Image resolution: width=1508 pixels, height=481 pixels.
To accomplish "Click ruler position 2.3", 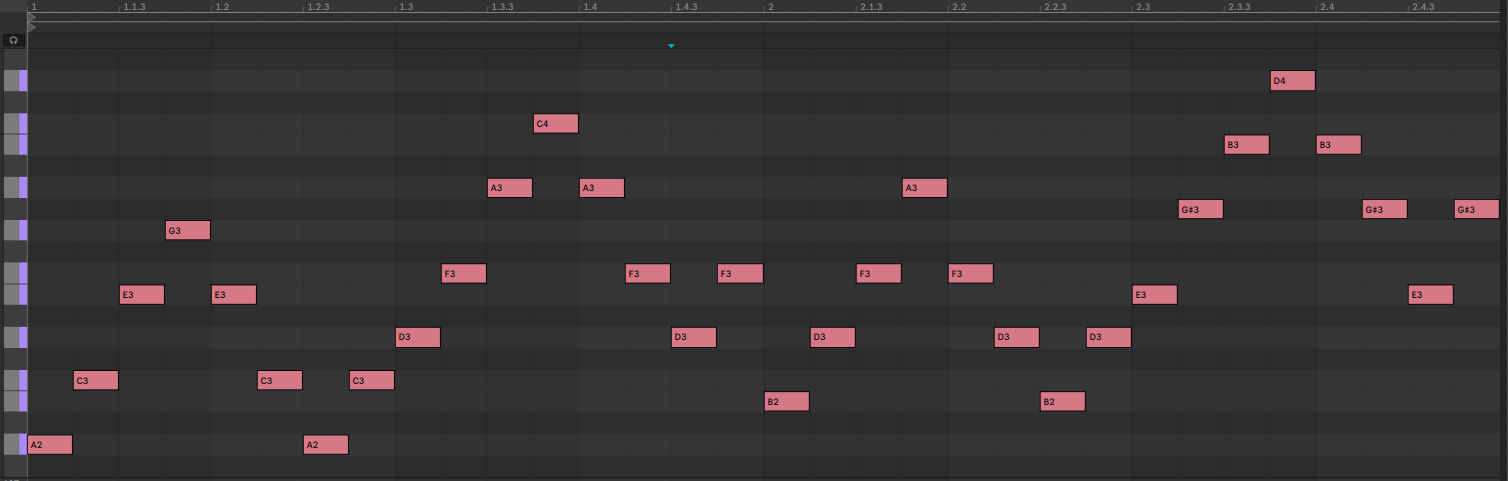I will 1142,7.
